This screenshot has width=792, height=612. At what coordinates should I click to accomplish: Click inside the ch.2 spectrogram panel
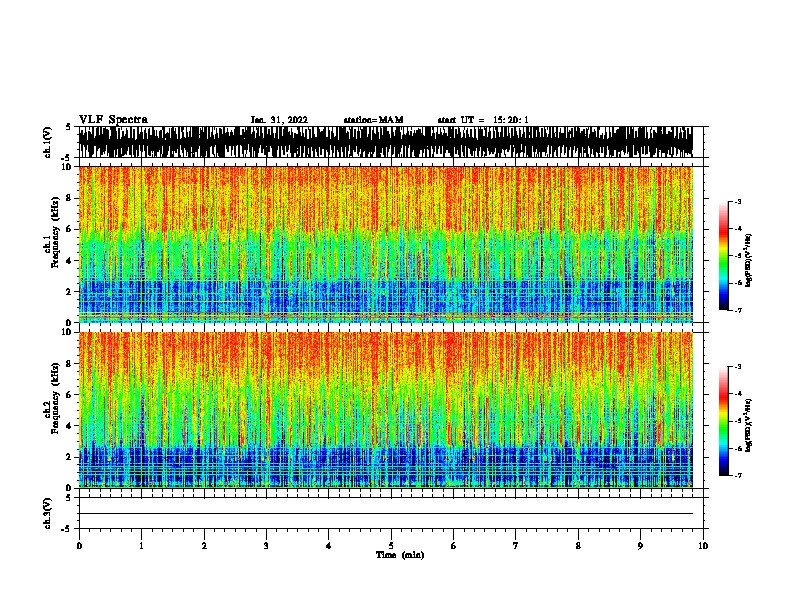(x=385, y=410)
